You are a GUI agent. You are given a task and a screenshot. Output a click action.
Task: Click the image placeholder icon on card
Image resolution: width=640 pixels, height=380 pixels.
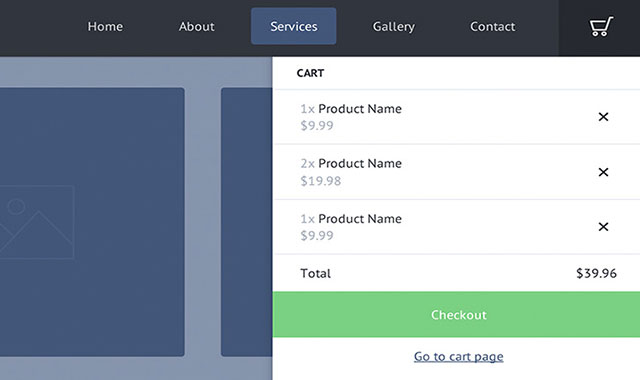pos(37,222)
